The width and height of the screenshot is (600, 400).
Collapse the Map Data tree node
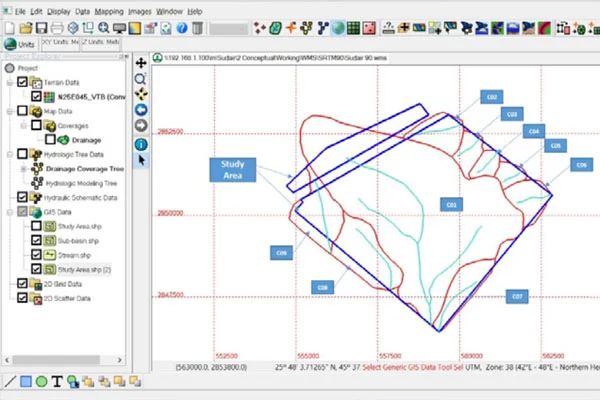(10, 111)
